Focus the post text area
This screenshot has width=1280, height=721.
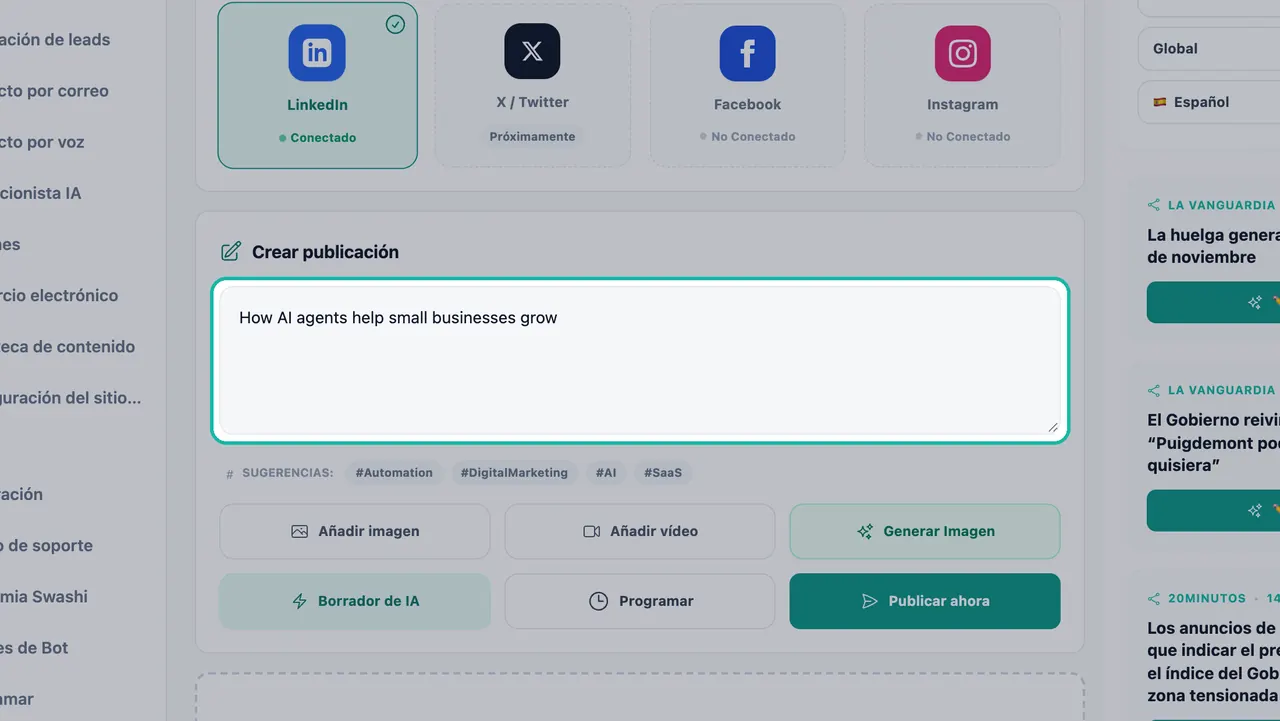coord(640,360)
